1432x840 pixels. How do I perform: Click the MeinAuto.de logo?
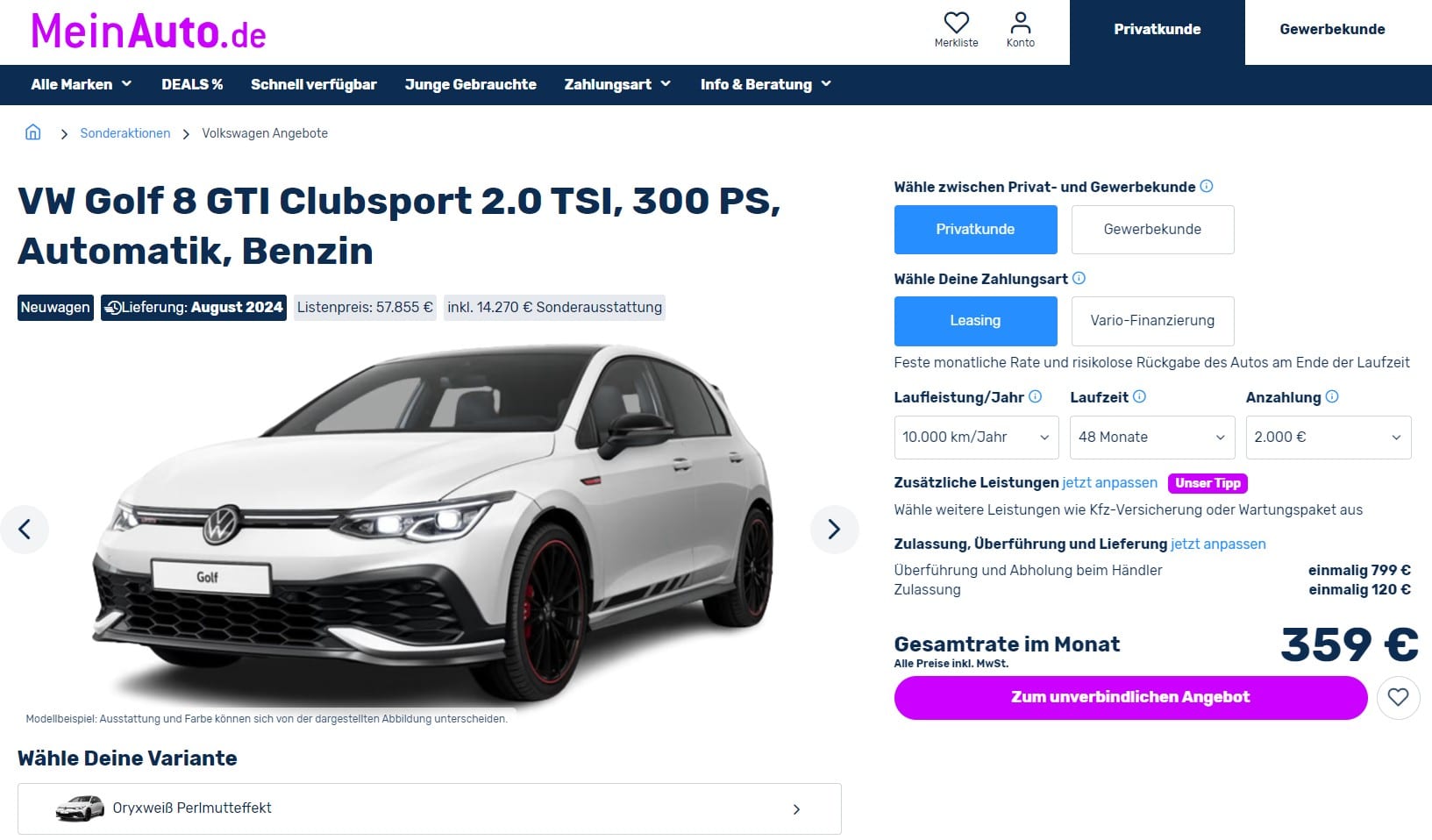point(148,32)
